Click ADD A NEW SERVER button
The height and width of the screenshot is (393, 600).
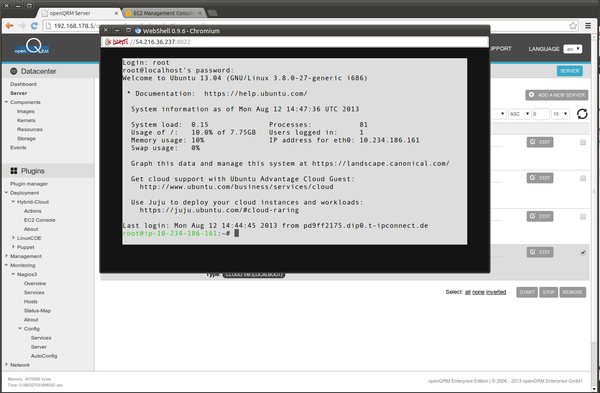[x=556, y=95]
